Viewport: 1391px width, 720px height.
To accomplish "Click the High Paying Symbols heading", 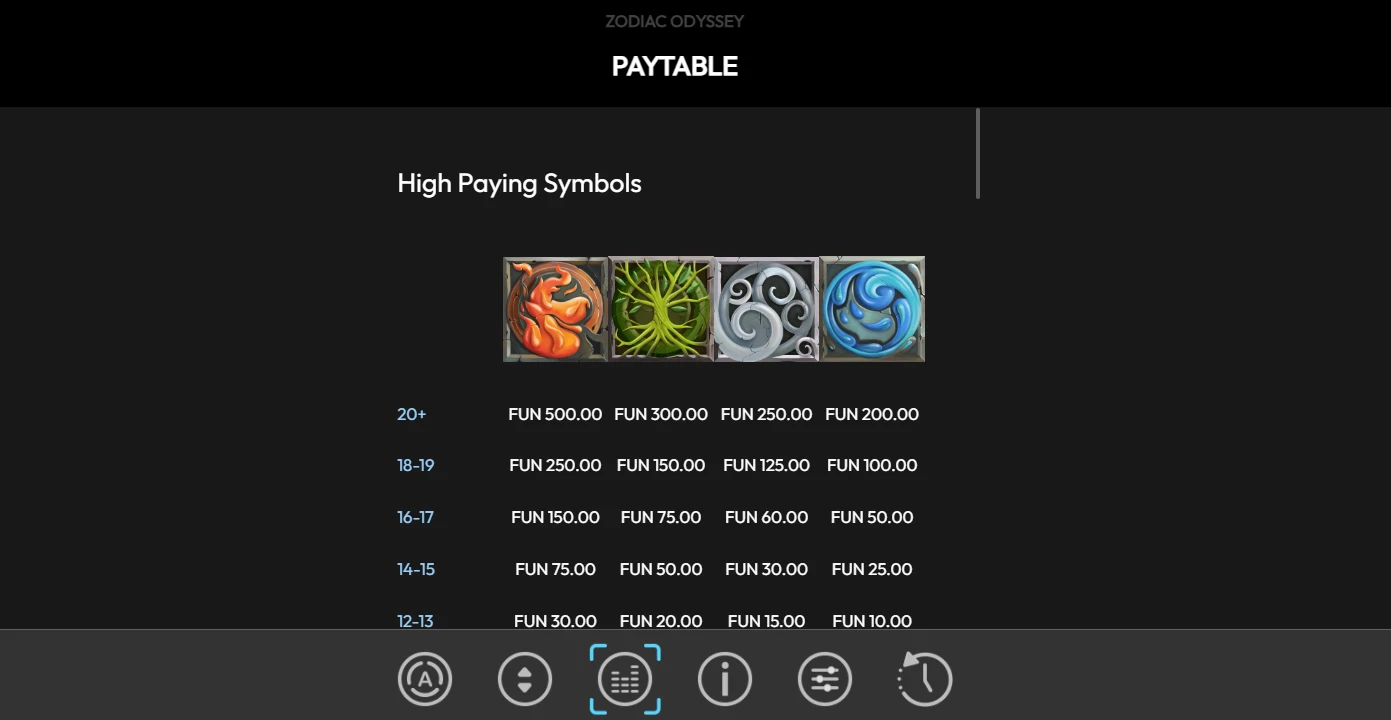I will [519, 183].
